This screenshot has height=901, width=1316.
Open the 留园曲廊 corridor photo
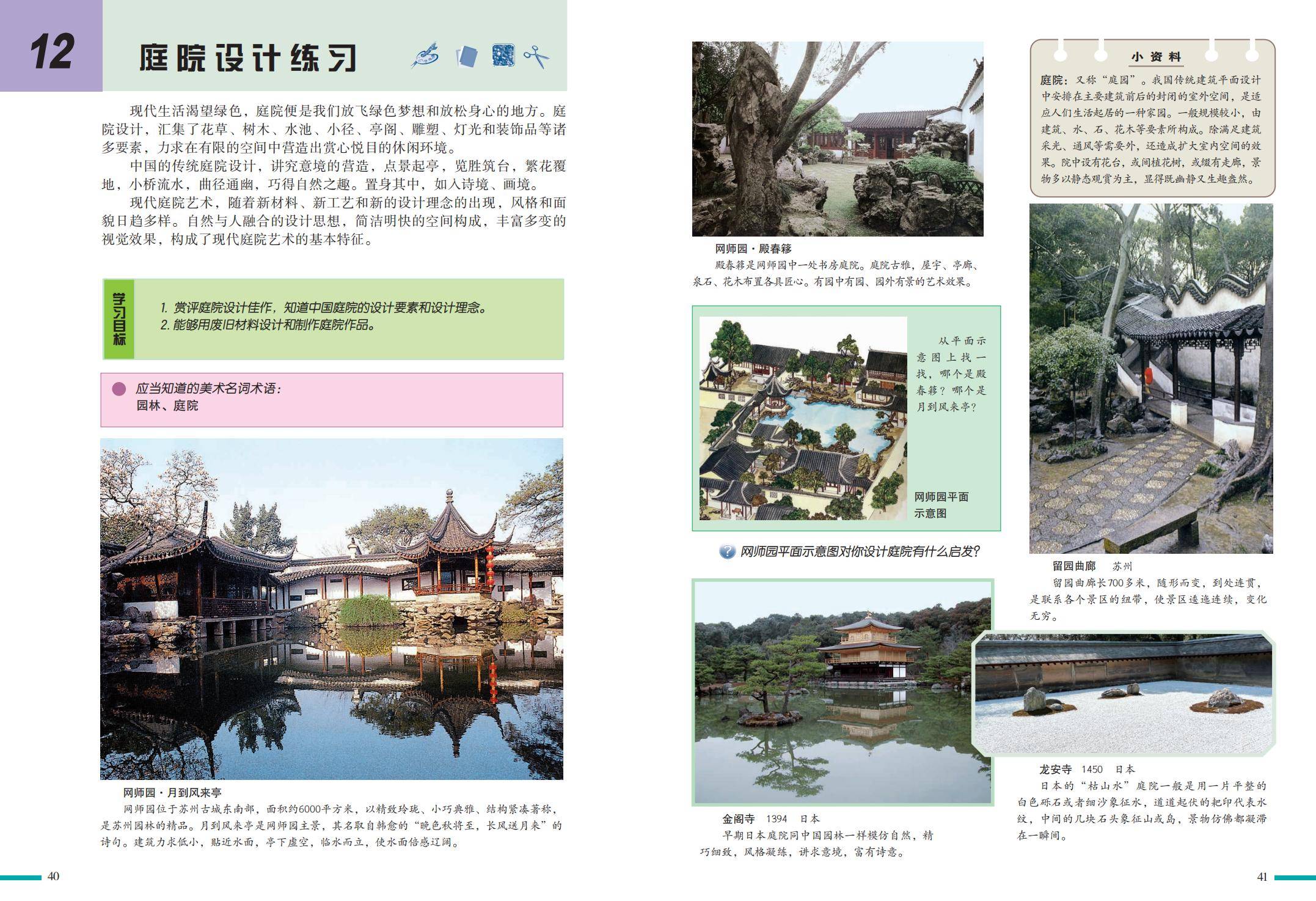click(1150, 378)
